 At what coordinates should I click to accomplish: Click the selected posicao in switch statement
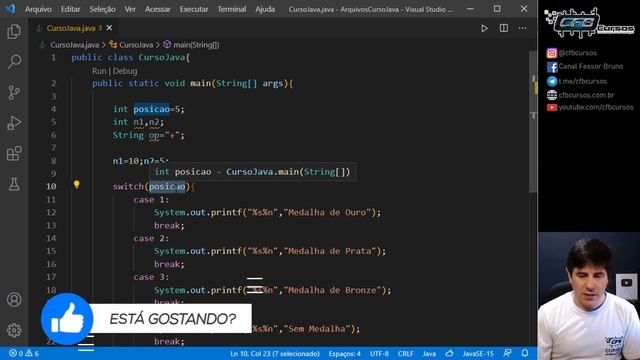point(167,187)
